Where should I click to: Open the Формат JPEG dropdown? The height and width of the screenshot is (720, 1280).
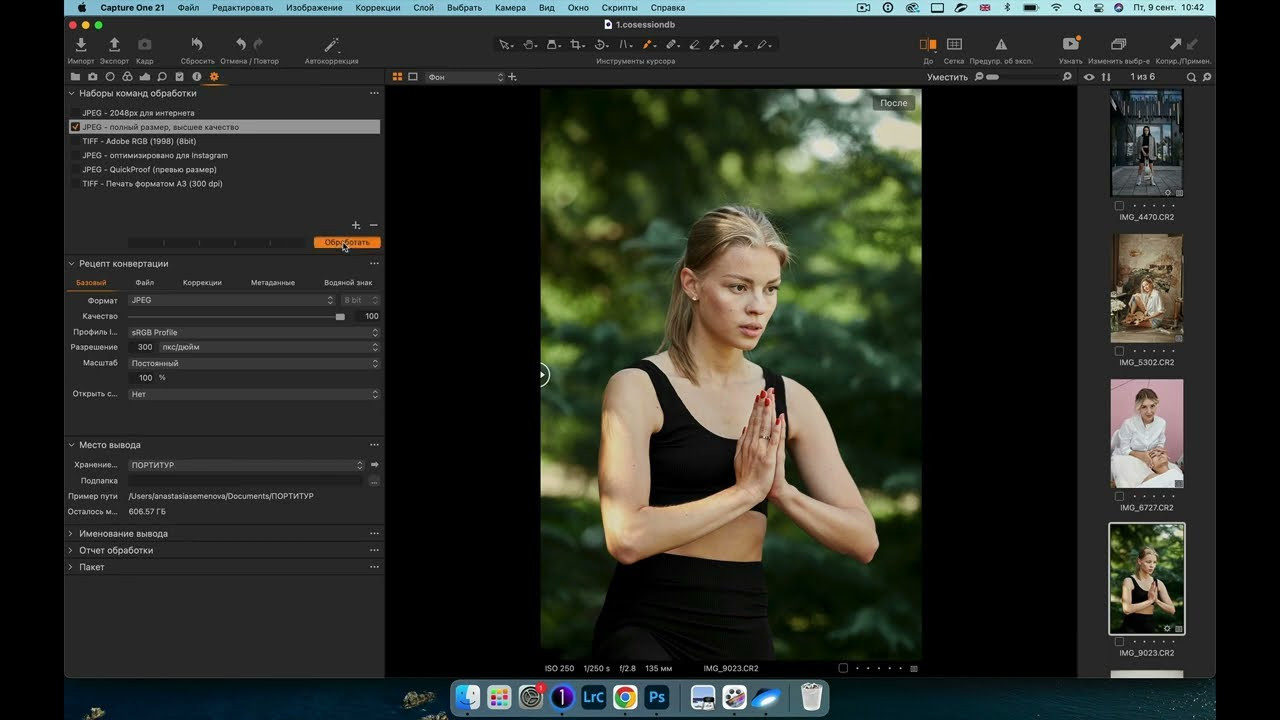pos(231,300)
